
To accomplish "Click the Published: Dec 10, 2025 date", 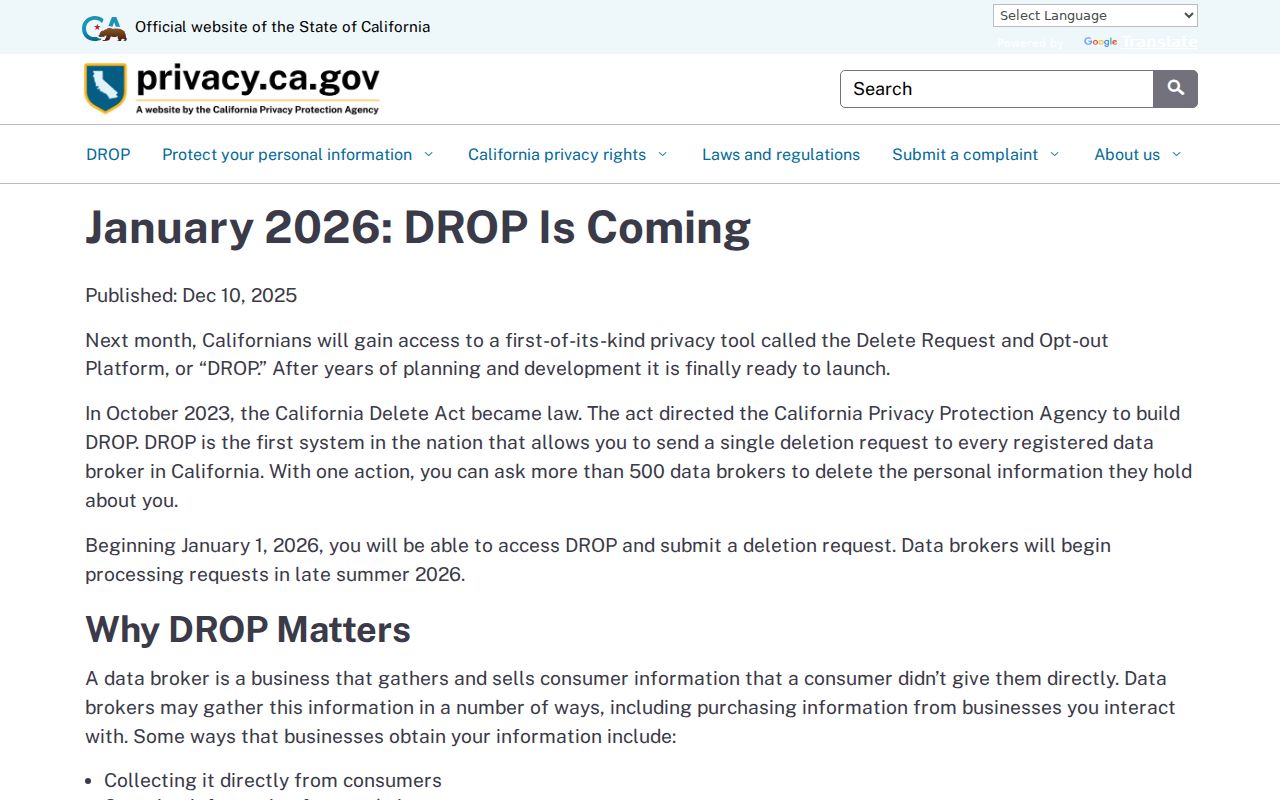I will pos(191,295).
